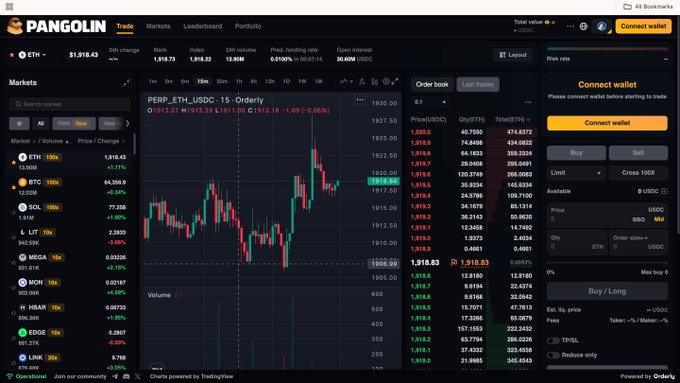
Task: Open chart indicators icon
Action: (x=362, y=82)
